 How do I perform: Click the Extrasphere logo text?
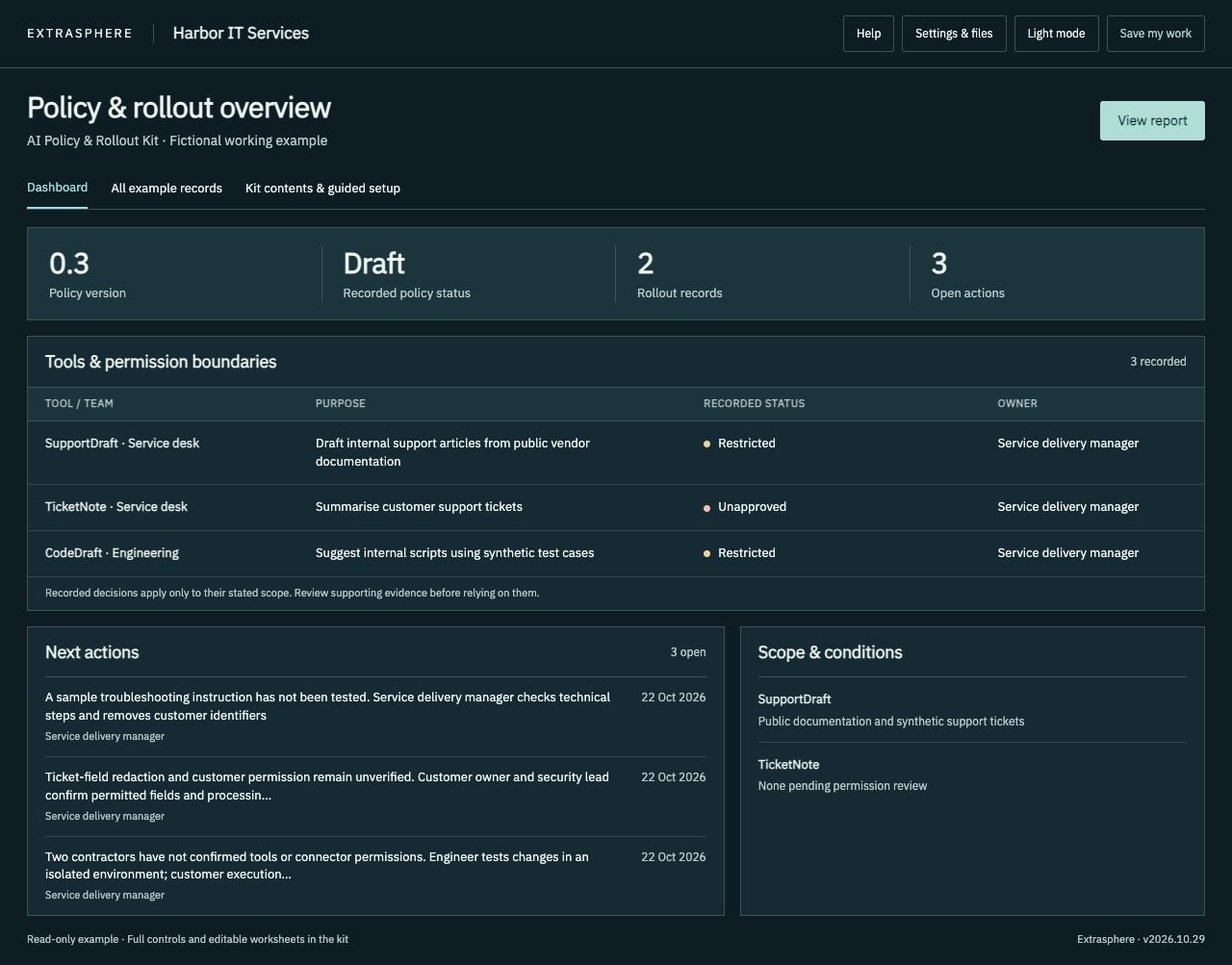[80, 34]
